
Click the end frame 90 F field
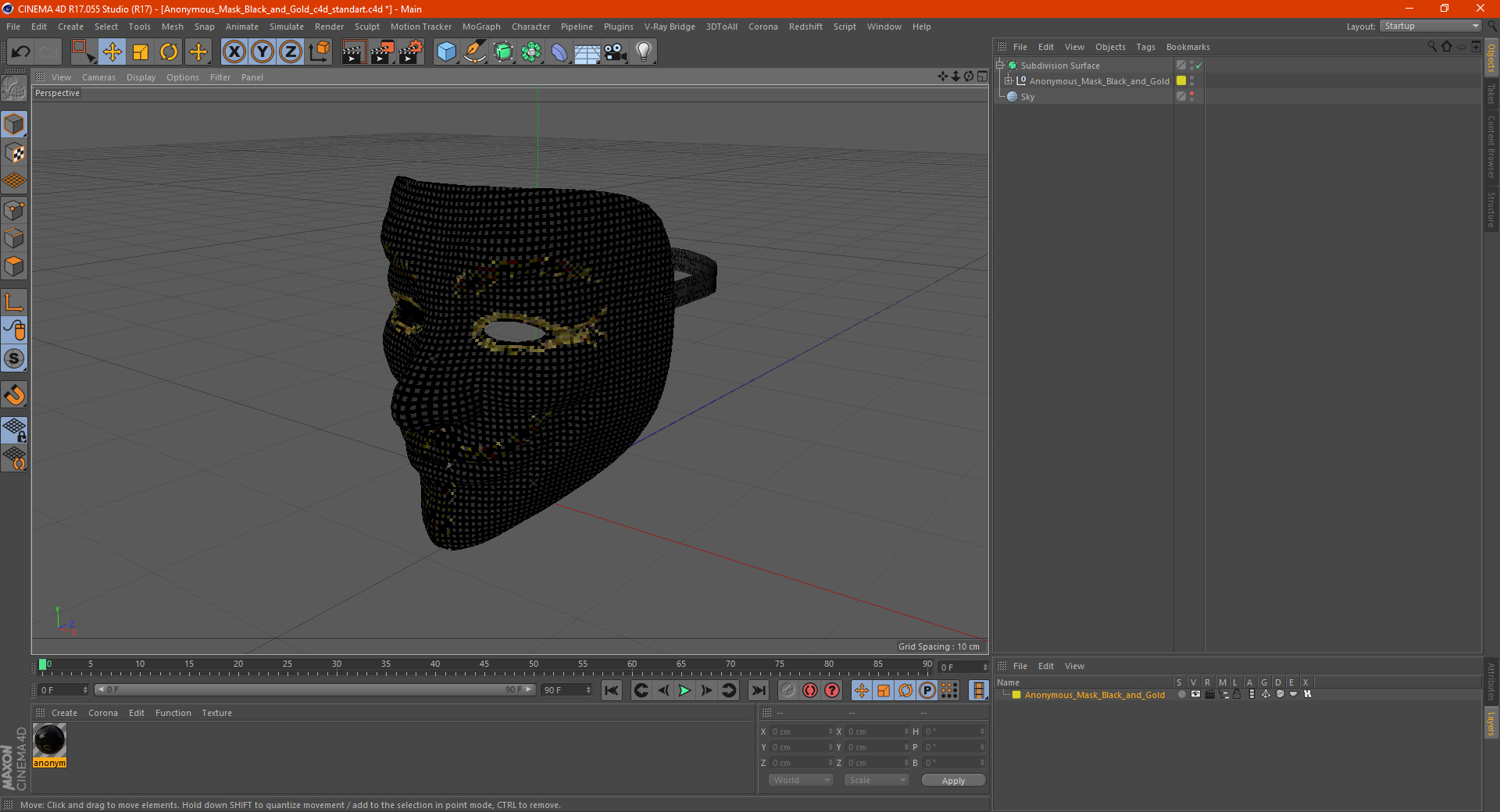(x=567, y=690)
